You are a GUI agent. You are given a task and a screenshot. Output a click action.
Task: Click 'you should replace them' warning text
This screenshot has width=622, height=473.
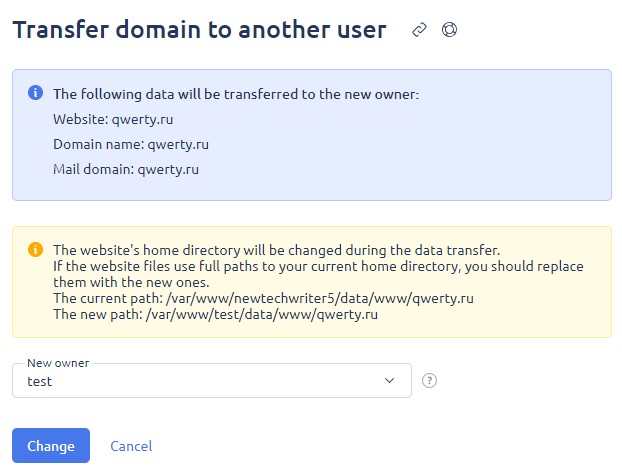click(318, 274)
